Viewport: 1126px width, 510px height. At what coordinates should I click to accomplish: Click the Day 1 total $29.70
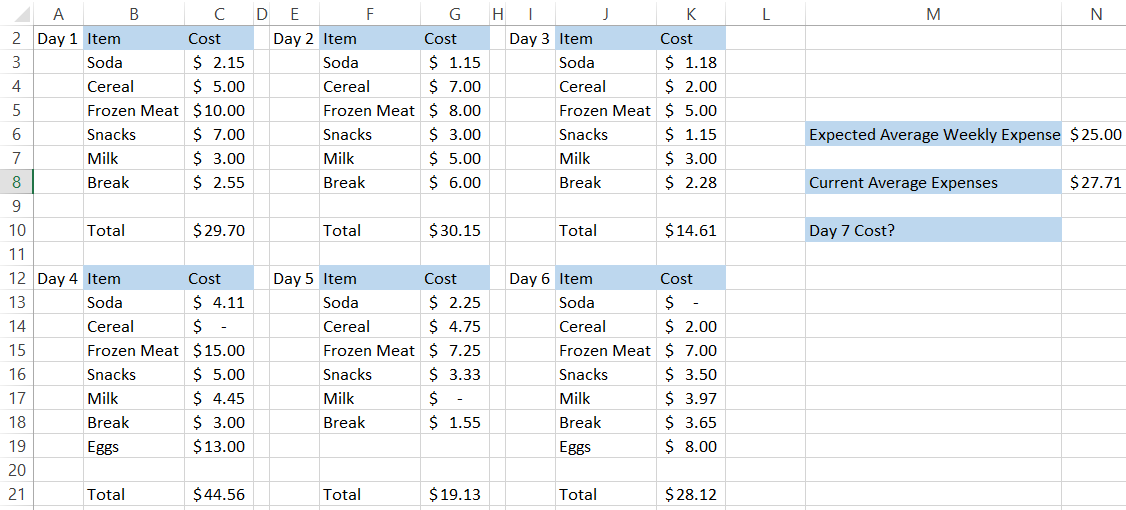(218, 230)
